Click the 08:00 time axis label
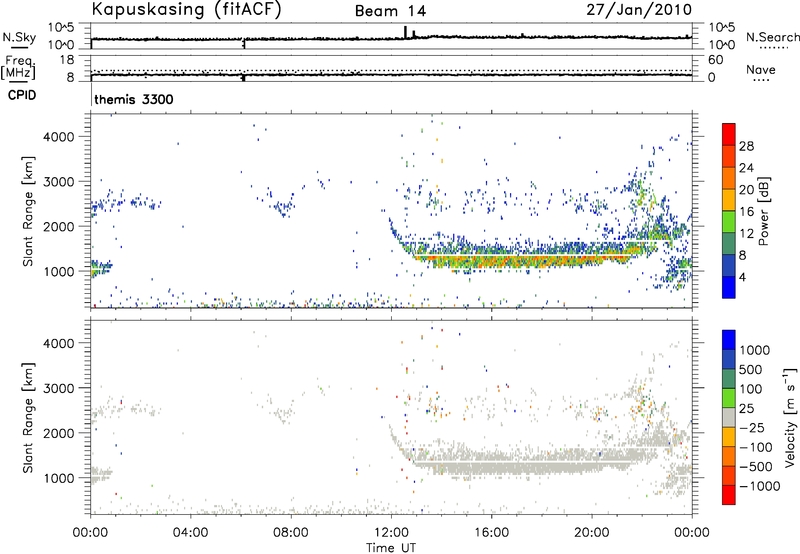The width and height of the screenshot is (800, 554). pyautogui.click(x=291, y=533)
